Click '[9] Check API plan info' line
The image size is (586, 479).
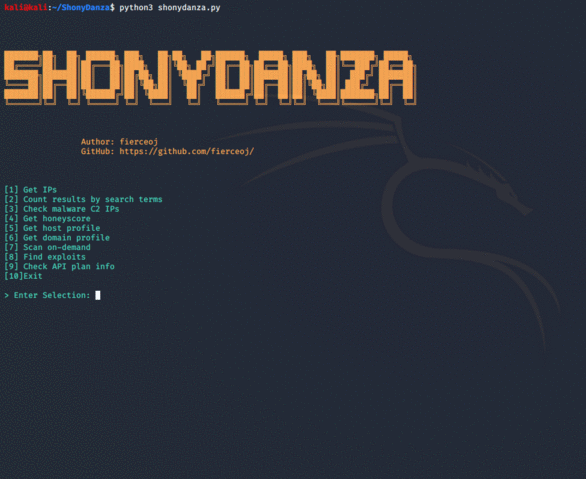point(59,266)
